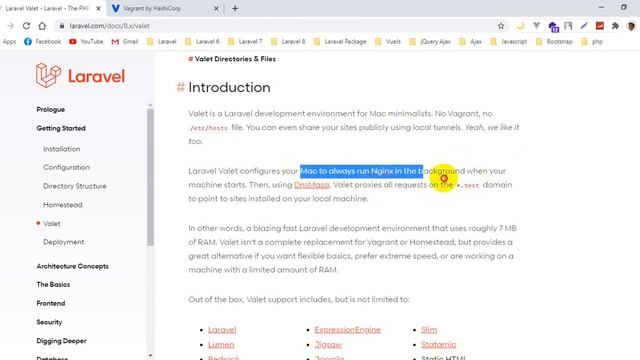Open the ExpressionEngine link
The height and width of the screenshot is (360, 640).
tap(347, 330)
